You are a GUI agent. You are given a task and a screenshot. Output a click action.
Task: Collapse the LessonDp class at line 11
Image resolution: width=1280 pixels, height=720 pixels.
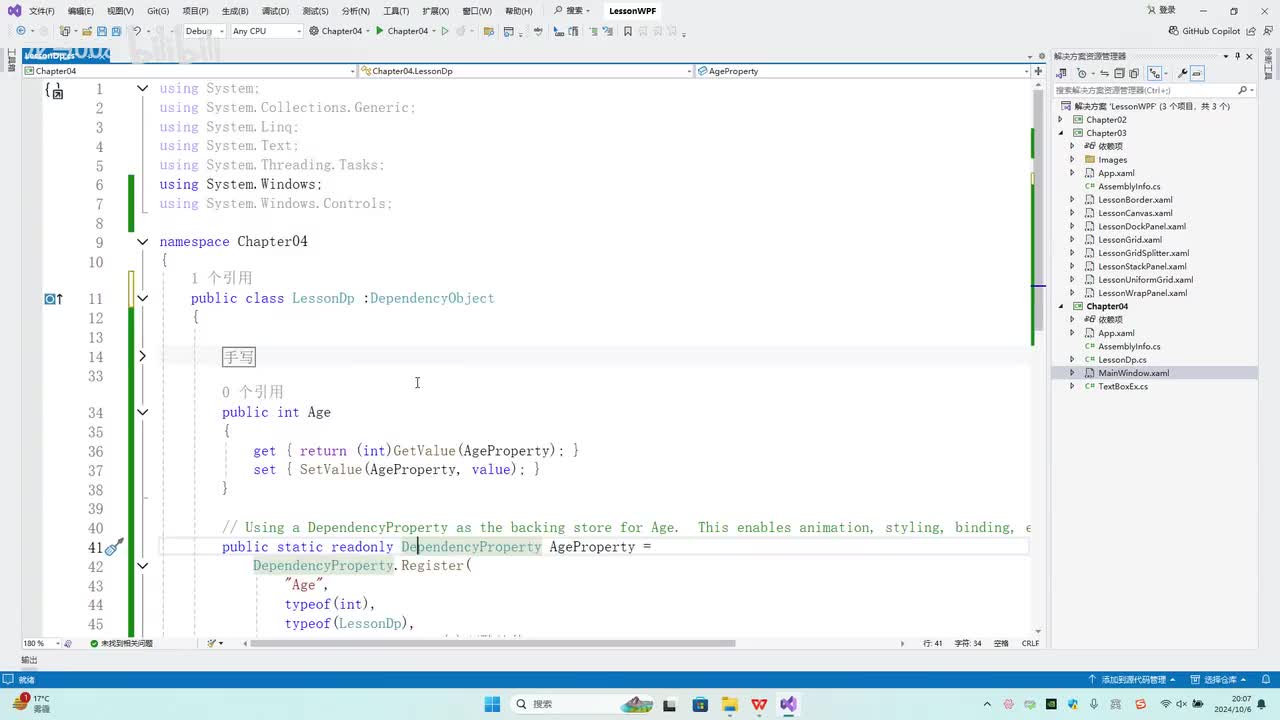(142, 298)
